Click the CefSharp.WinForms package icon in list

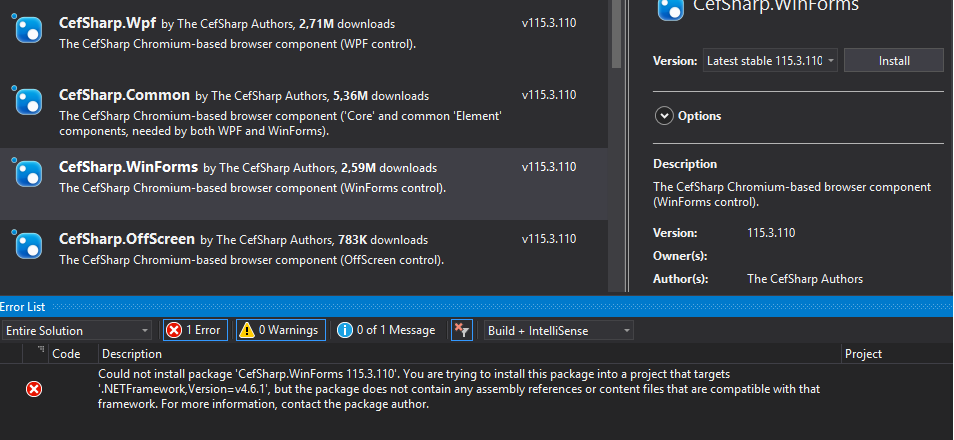click(29, 174)
